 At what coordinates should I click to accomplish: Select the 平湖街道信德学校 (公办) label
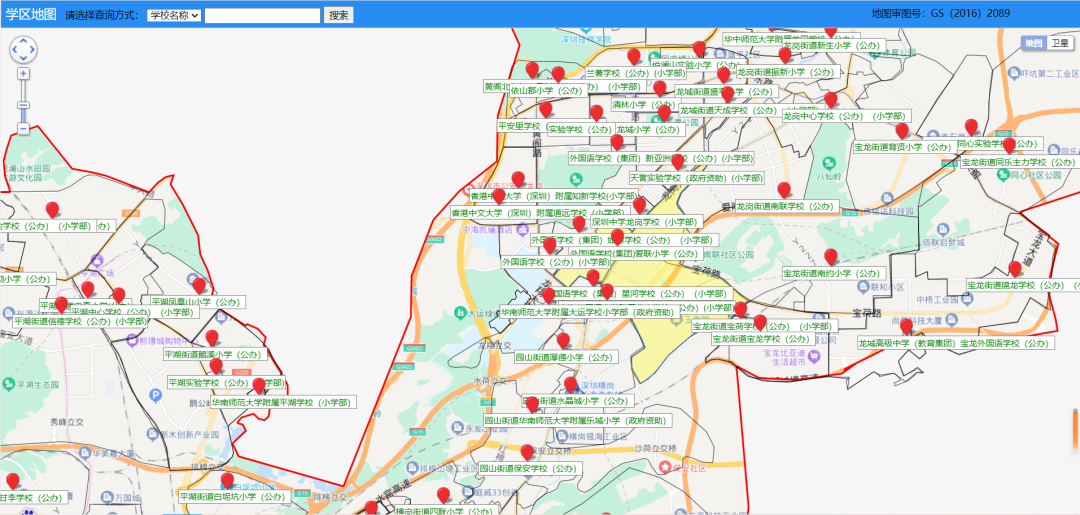click(x=81, y=321)
